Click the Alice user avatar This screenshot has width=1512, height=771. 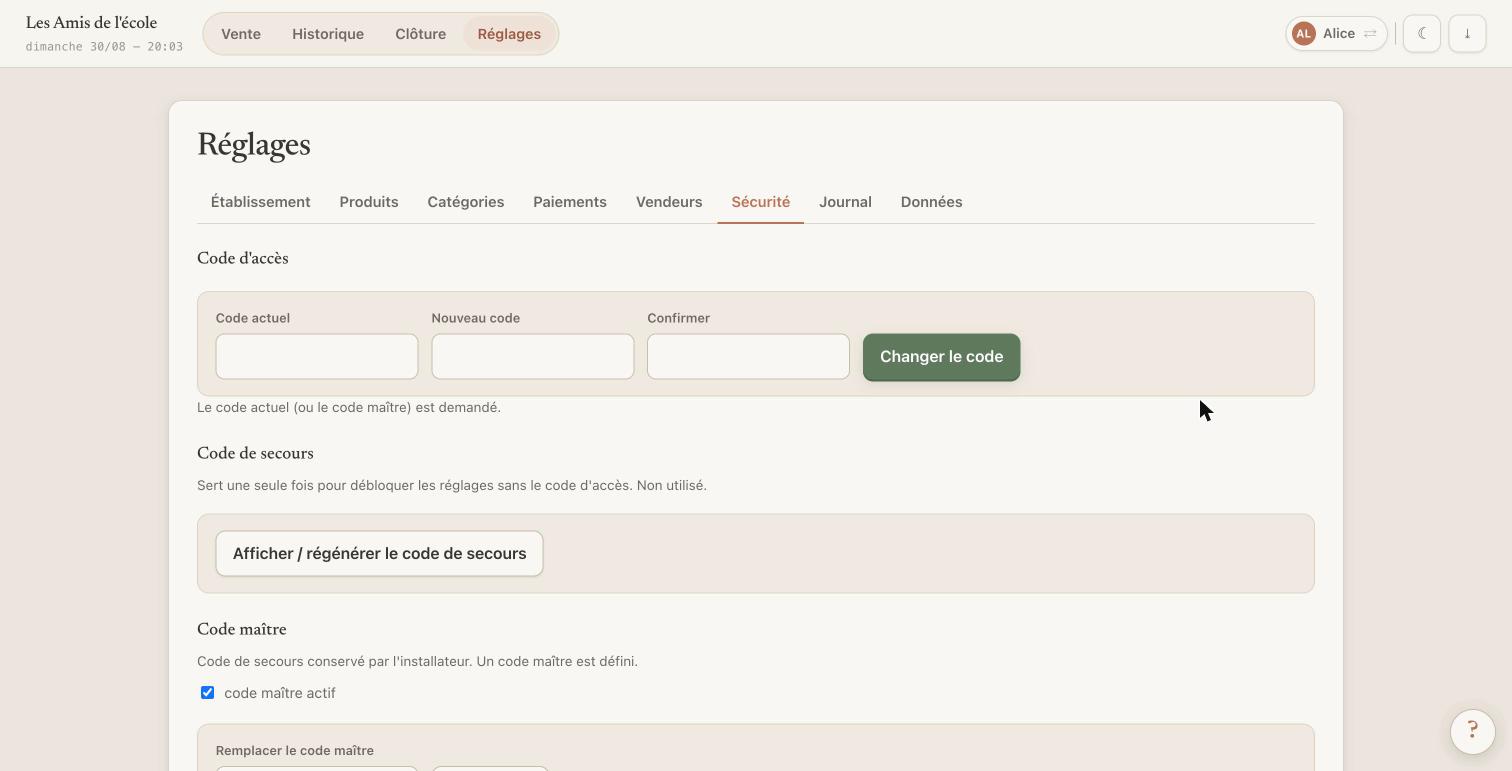click(x=1303, y=34)
